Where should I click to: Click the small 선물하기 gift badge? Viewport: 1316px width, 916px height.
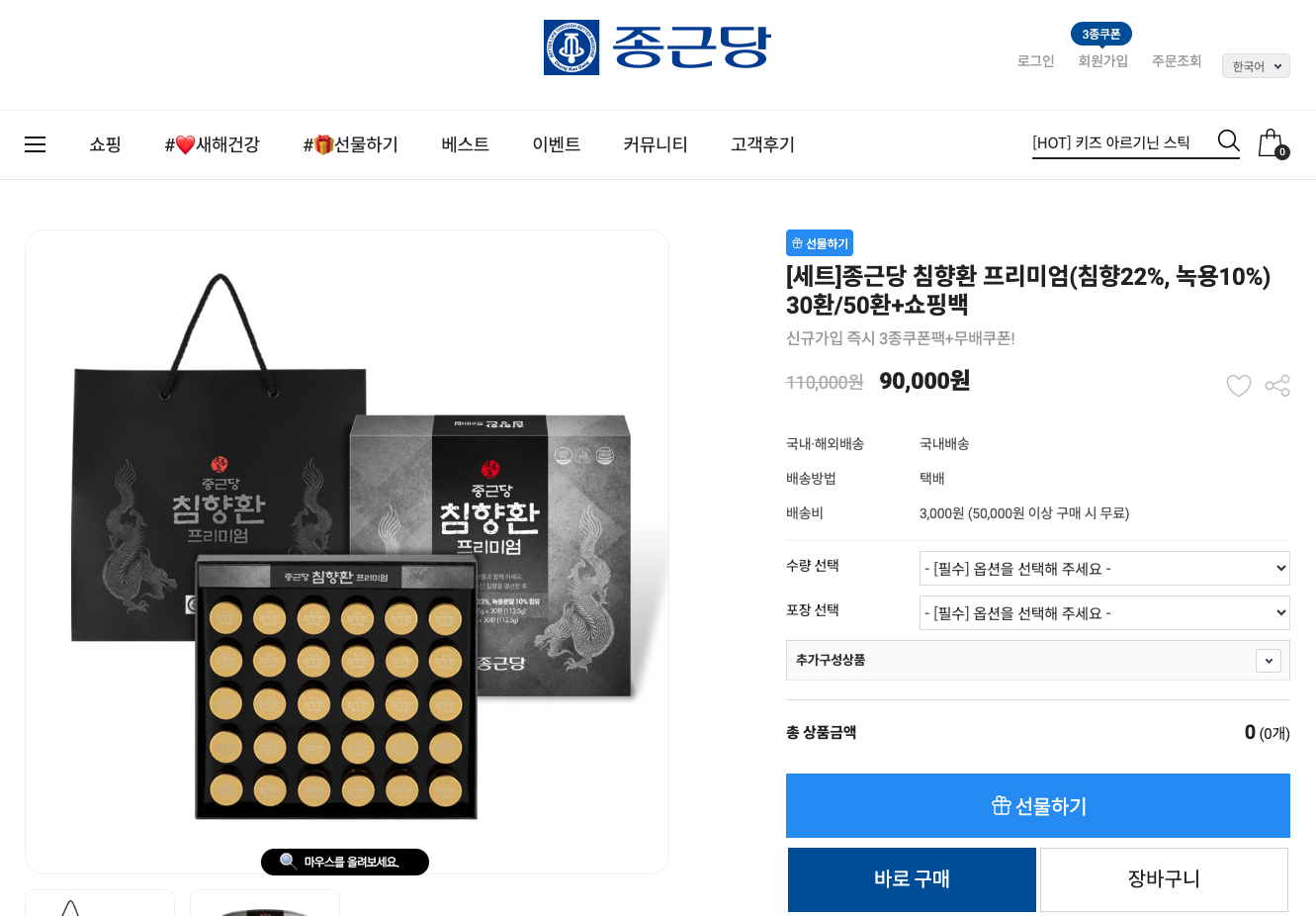(x=820, y=243)
